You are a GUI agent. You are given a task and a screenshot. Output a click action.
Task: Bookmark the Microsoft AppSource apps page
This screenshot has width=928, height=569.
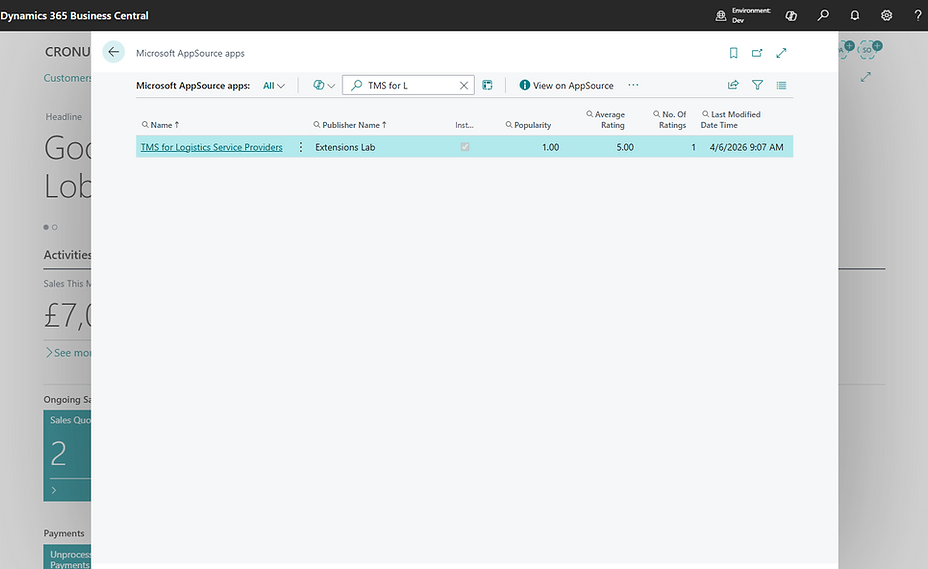[x=733, y=53]
